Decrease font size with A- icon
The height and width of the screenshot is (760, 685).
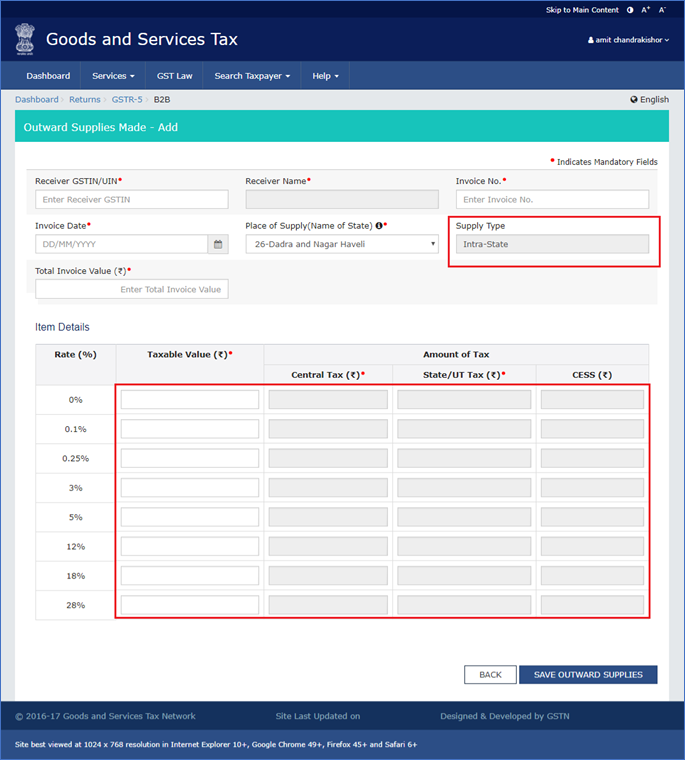pyautogui.click(x=662, y=10)
